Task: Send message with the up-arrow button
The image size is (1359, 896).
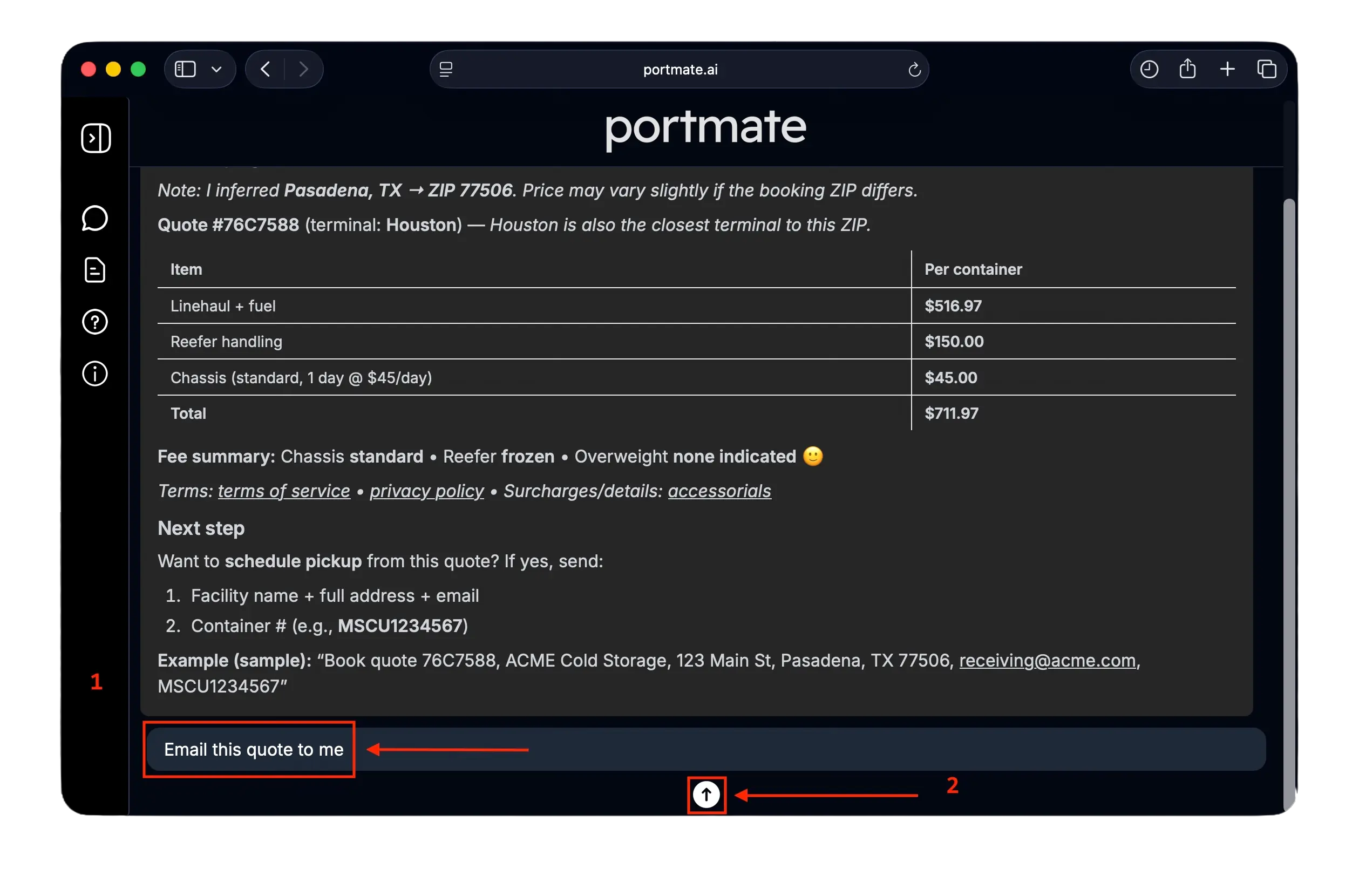Action: [706, 795]
